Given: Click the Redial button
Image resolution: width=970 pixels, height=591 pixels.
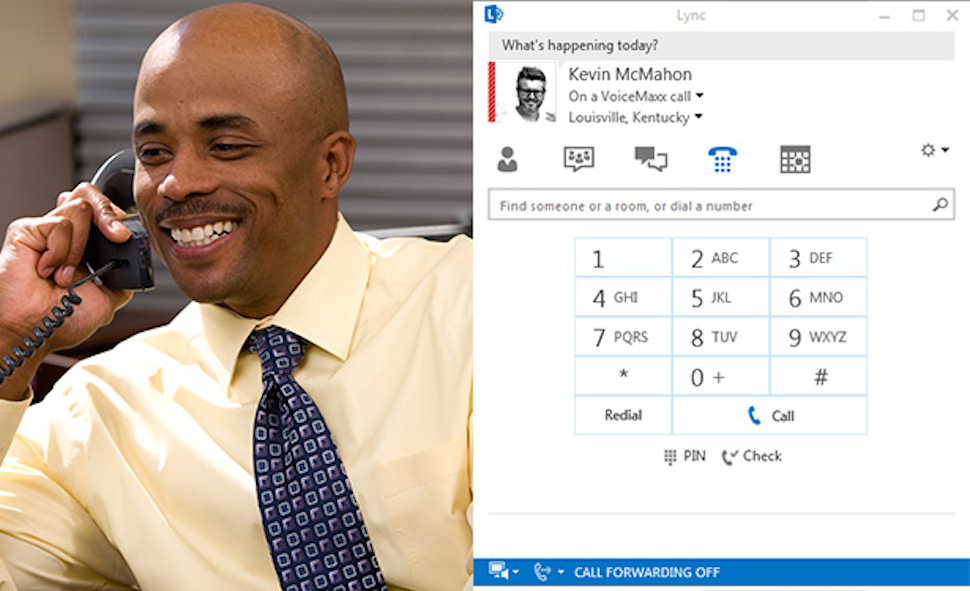Looking at the screenshot, I should [x=623, y=415].
